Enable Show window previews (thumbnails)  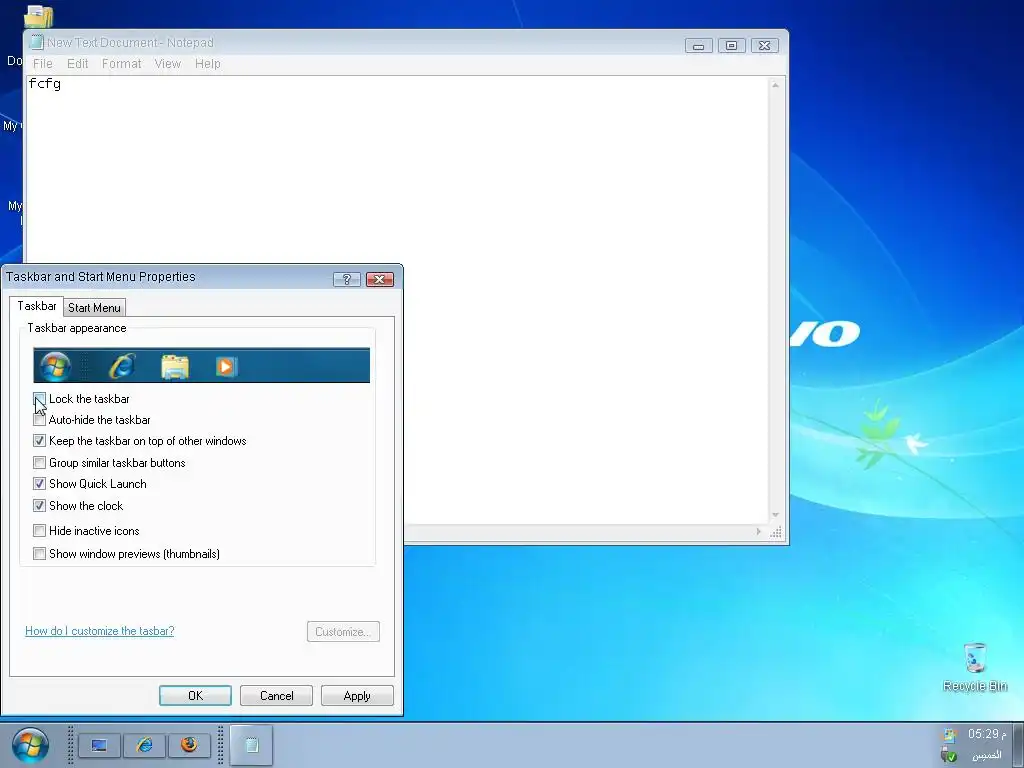[39, 554]
